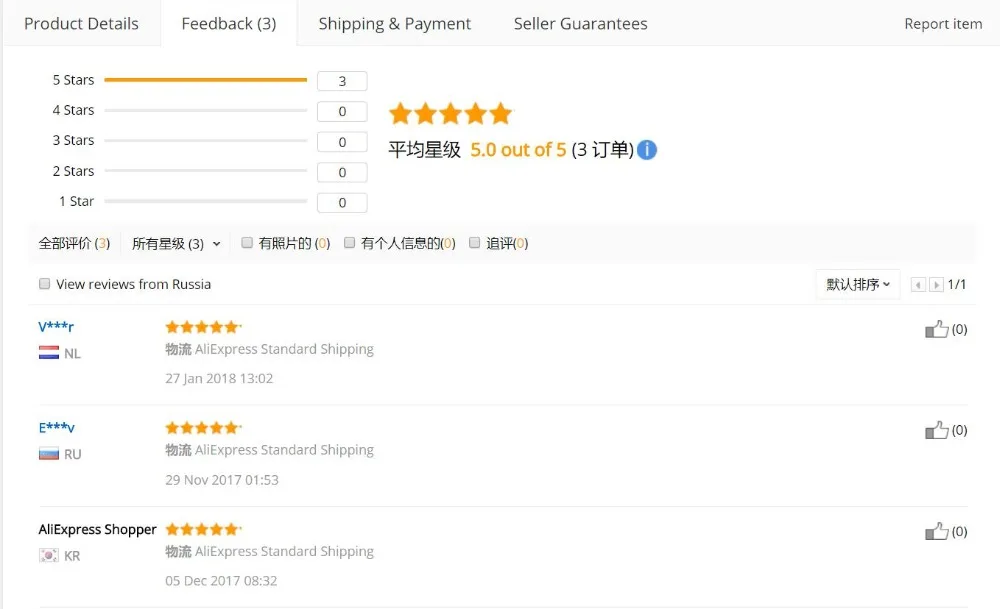Click the 5 Stars orange rating bar
The width and height of the screenshot is (1000, 609).
(205, 80)
